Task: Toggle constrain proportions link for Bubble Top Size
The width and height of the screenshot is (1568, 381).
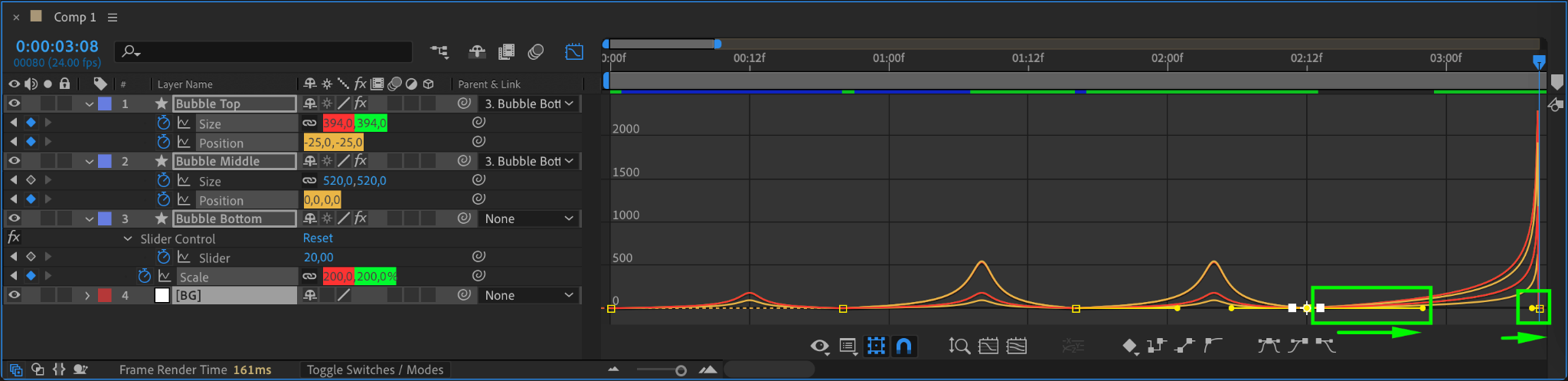Action: click(309, 123)
